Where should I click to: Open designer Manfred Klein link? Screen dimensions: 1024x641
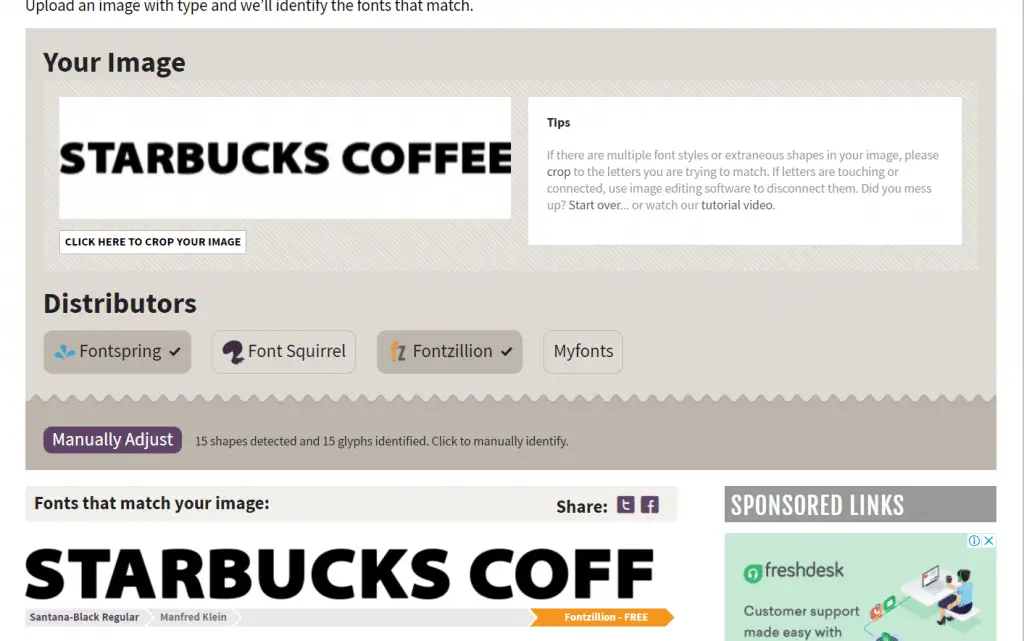pyautogui.click(x=193, y=617)
